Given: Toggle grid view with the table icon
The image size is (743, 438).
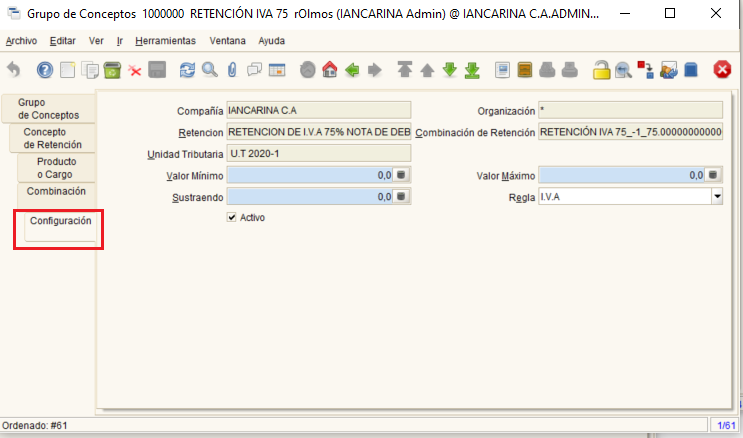Looking at the screenshot, I should 277,70.
